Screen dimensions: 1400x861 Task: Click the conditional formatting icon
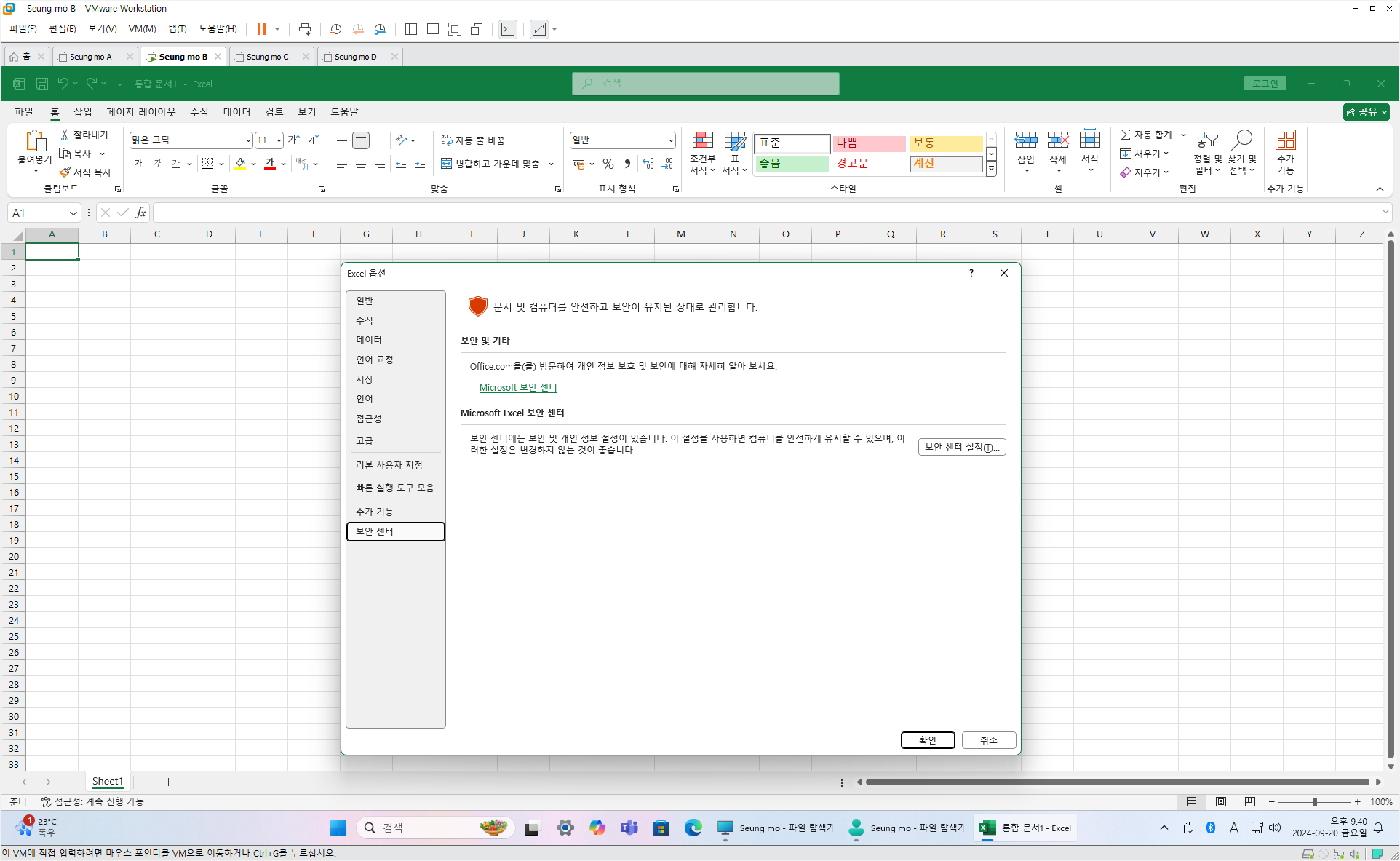tap(702, 141)
